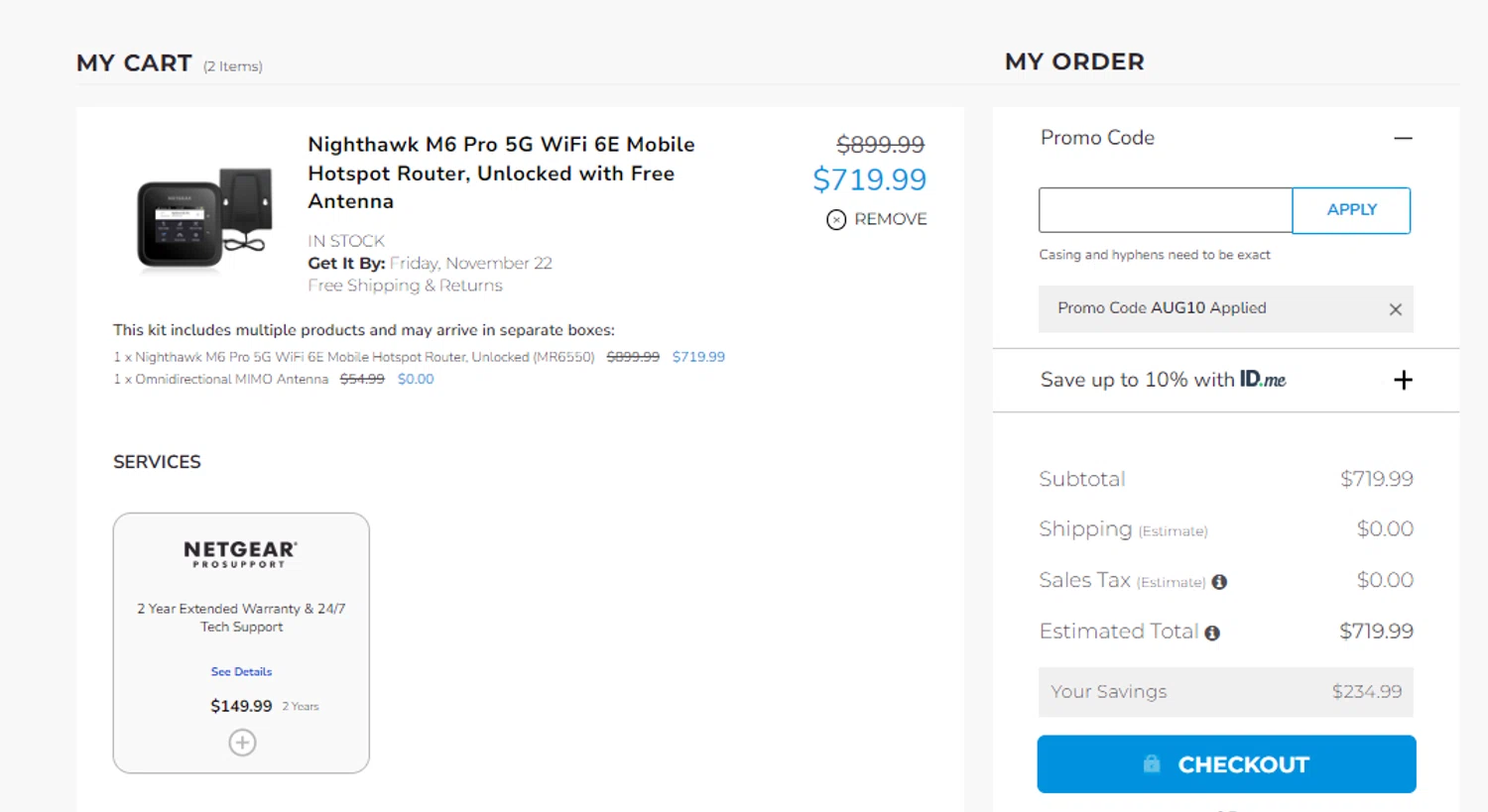Open the Nighthawk M6 Pro product title
Viewport: 1488px width, 812px height.
coord(501,173)
